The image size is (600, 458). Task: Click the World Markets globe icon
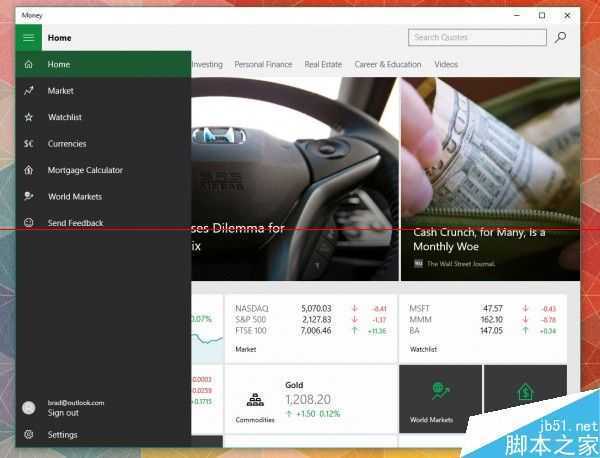tap(29, 196)
